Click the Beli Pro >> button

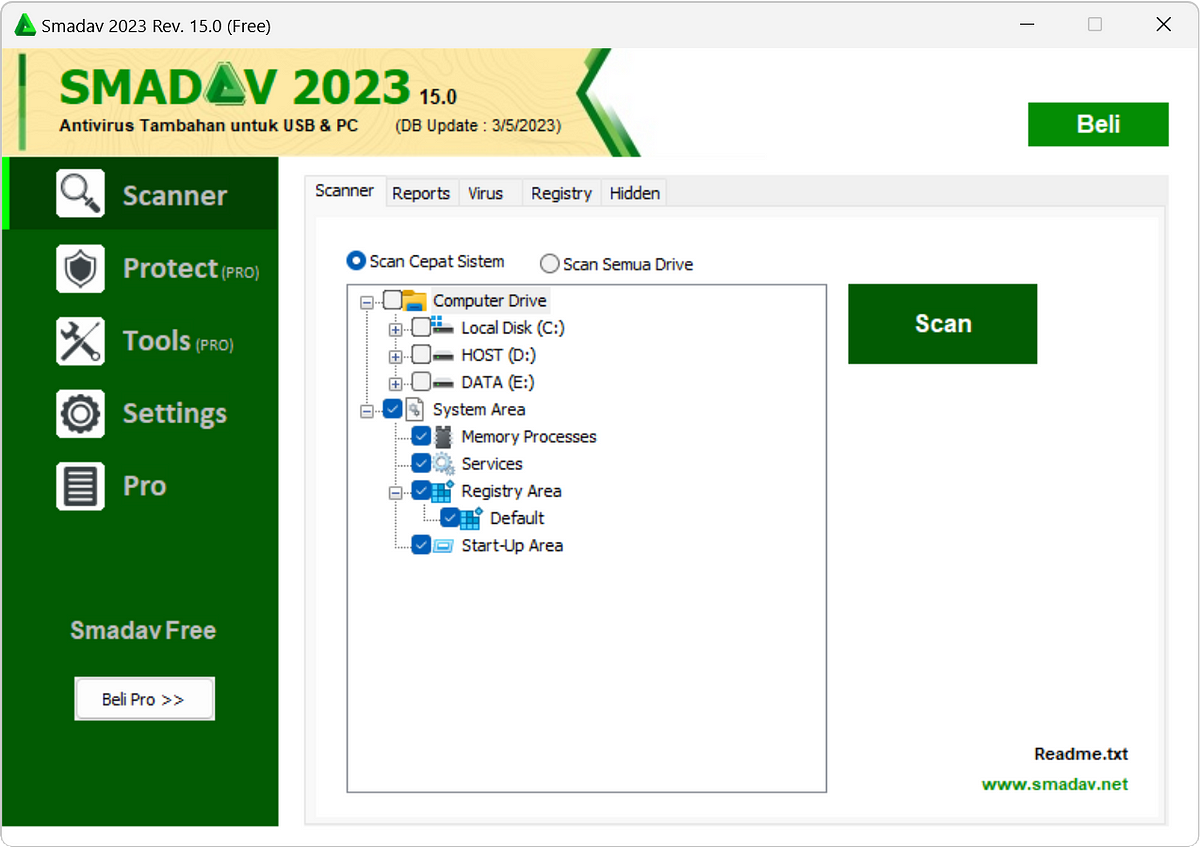pyautogui.click(x=144, y=699)
